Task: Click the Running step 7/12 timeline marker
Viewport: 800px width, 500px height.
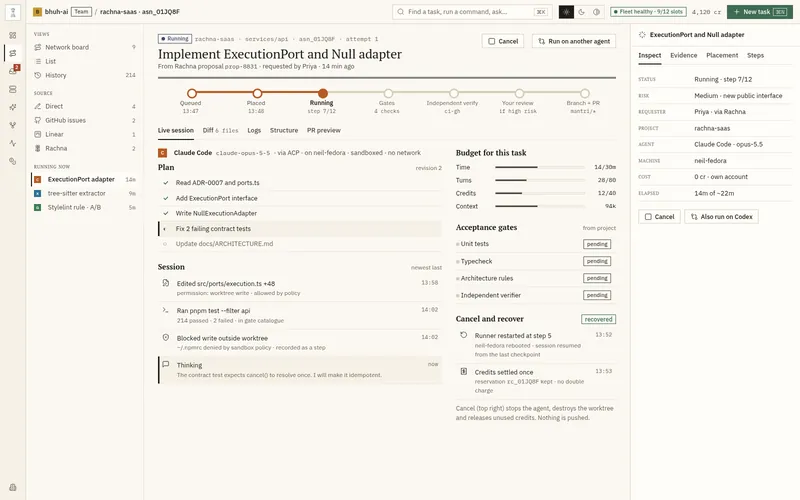Action: click(x=322, y=93)
